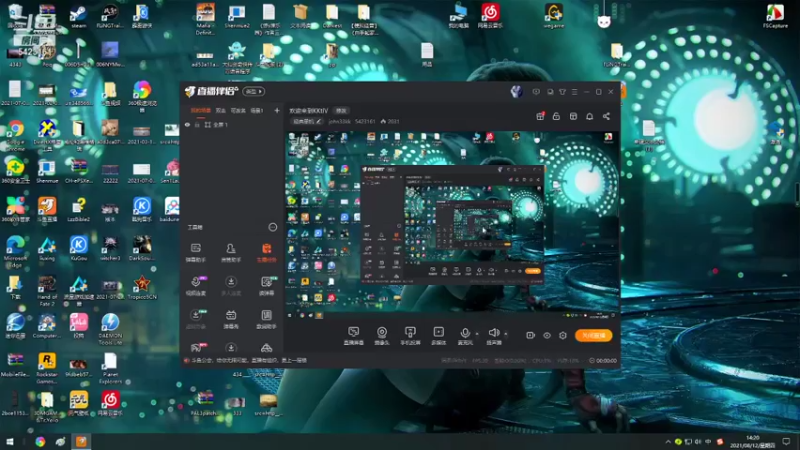
Task: Click the record video icon beside the orange button
Action: pos(530,335)
